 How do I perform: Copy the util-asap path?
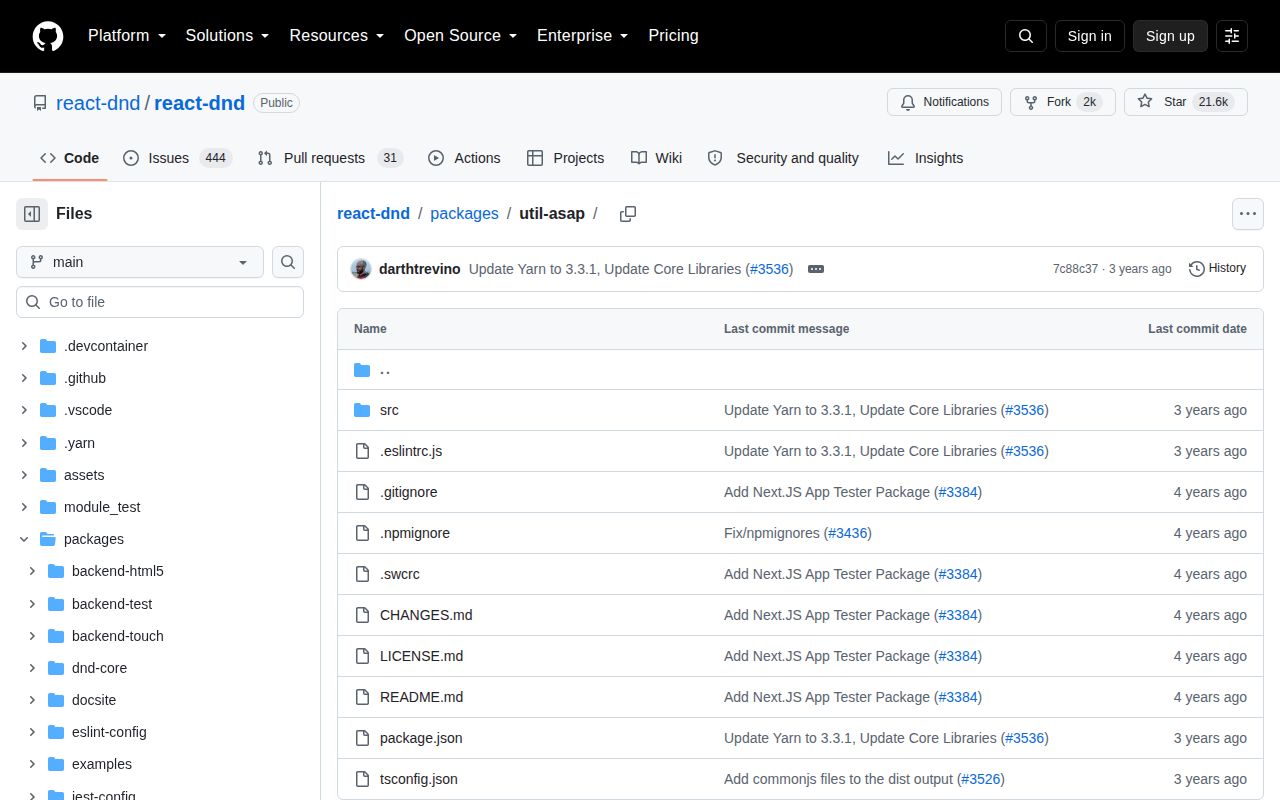pos(628,214)
